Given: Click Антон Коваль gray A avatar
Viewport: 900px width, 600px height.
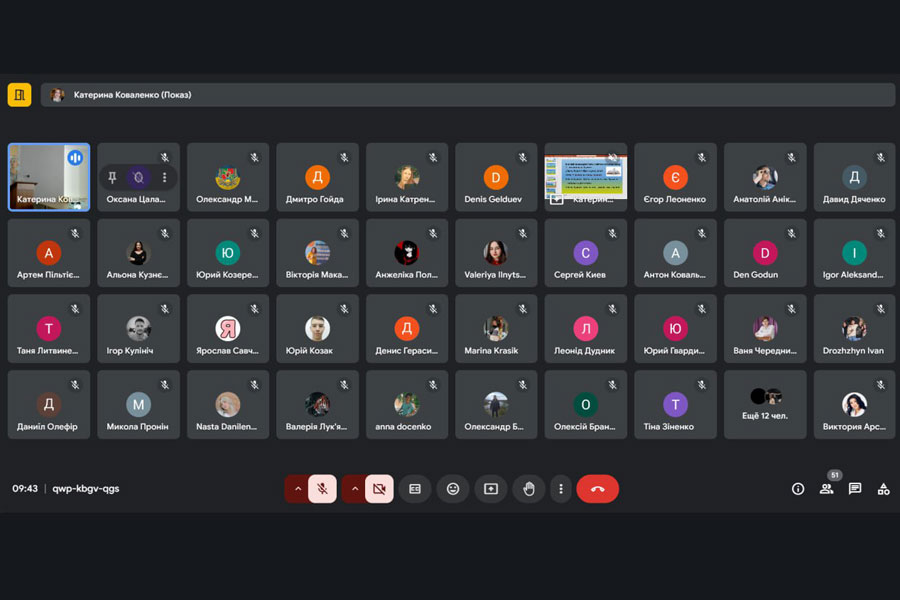Looking at the screenshot, I should [676, 253].
